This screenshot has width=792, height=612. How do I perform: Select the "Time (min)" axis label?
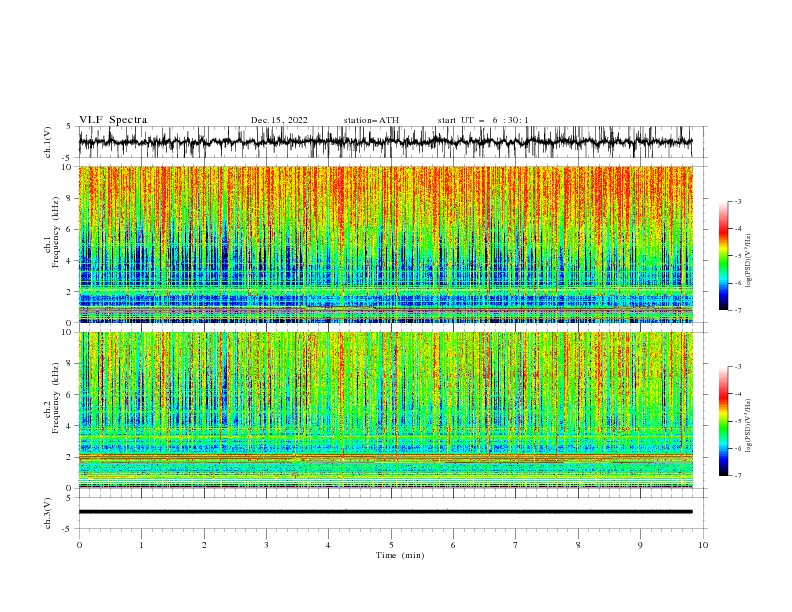click(400, 555)
